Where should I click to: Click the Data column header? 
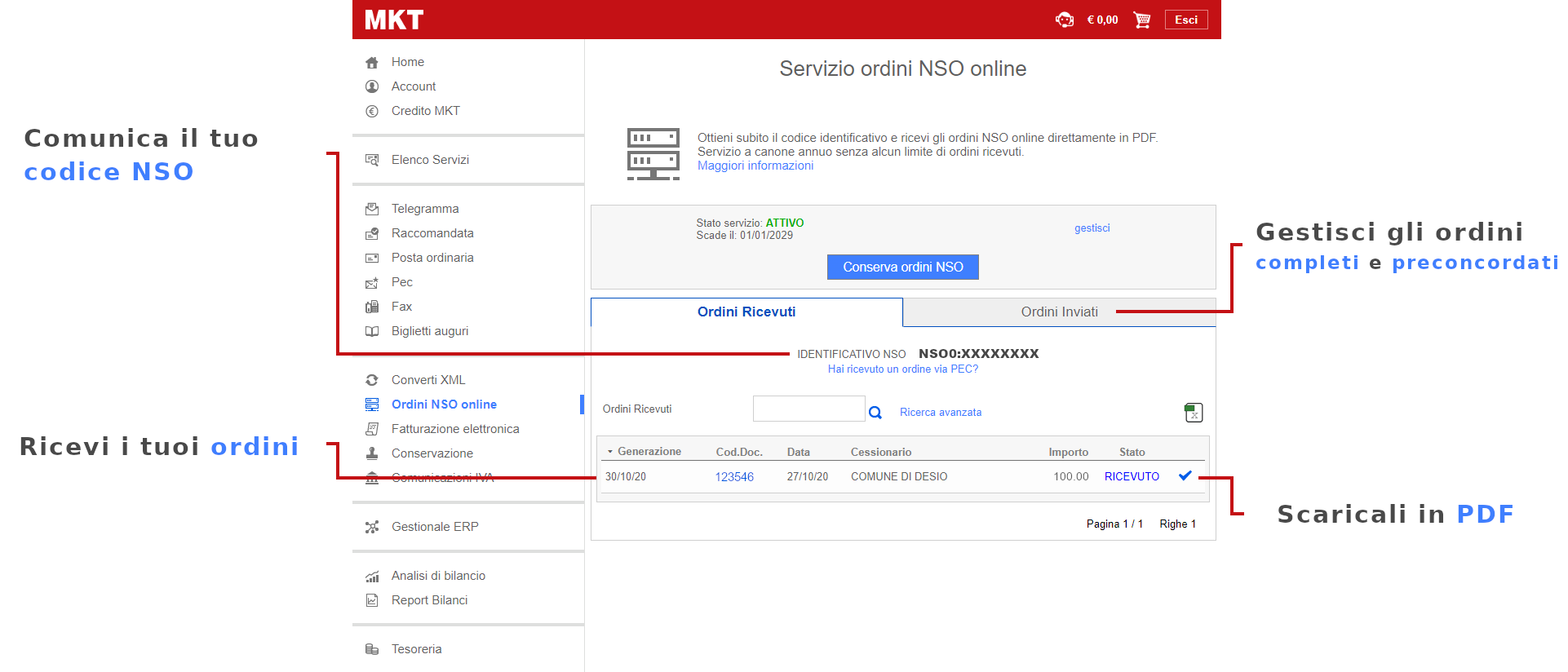point(799,452)
